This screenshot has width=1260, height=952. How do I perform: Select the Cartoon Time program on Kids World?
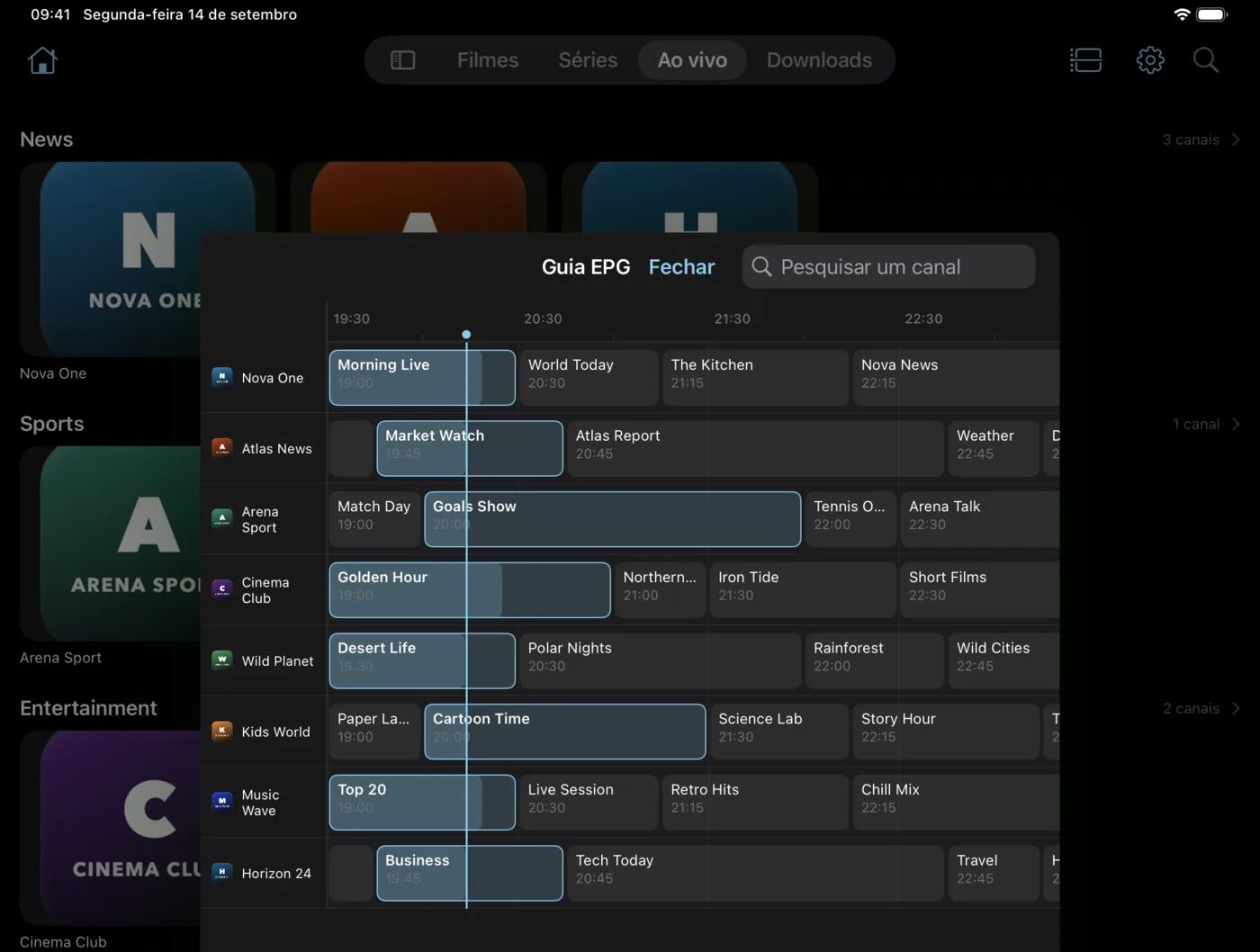565,732
